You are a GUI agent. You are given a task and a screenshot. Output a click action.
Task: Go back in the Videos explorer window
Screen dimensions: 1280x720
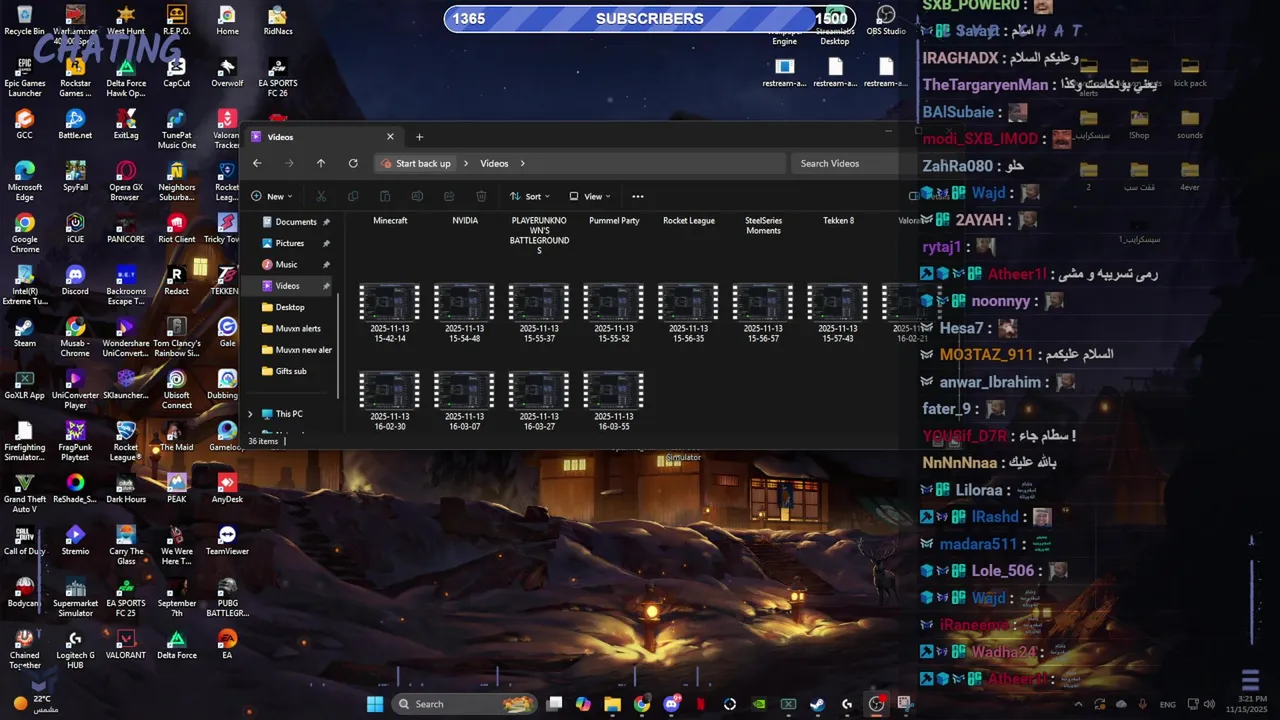pyautogui.click(x=257, y=163)
